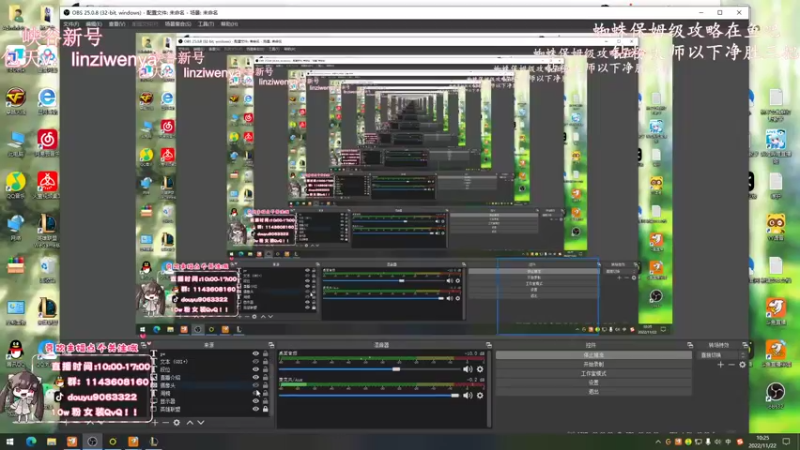Undock the 转场特效 transitions panel

(x=745, y=345)
